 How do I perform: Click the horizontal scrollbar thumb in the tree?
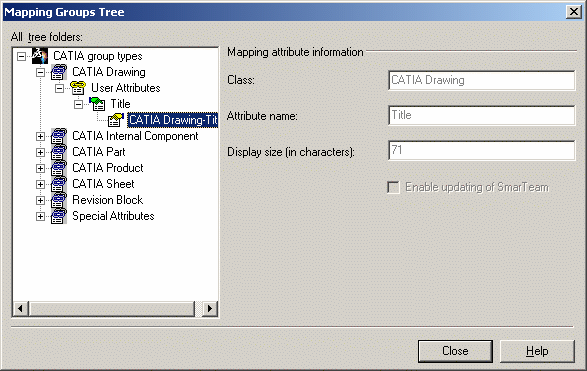tap(112, 309)
